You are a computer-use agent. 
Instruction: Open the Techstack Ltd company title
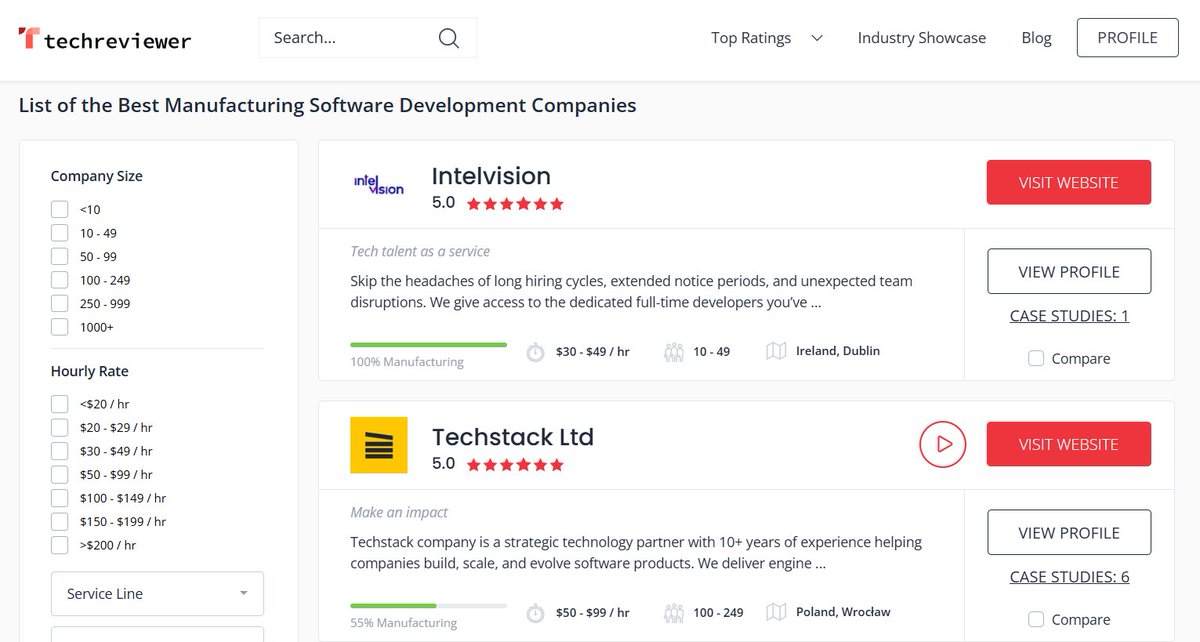(x=513, y=437)
